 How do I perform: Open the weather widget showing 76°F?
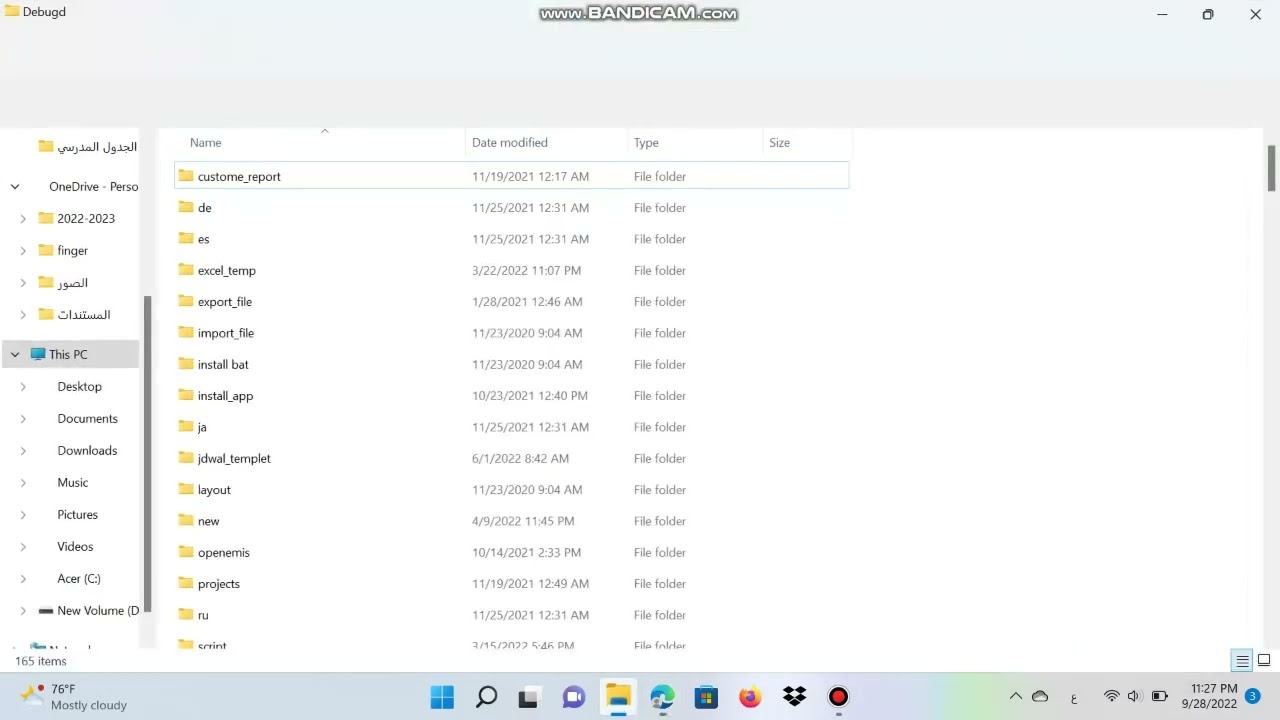pyautogui.click(x=76, y=697)
